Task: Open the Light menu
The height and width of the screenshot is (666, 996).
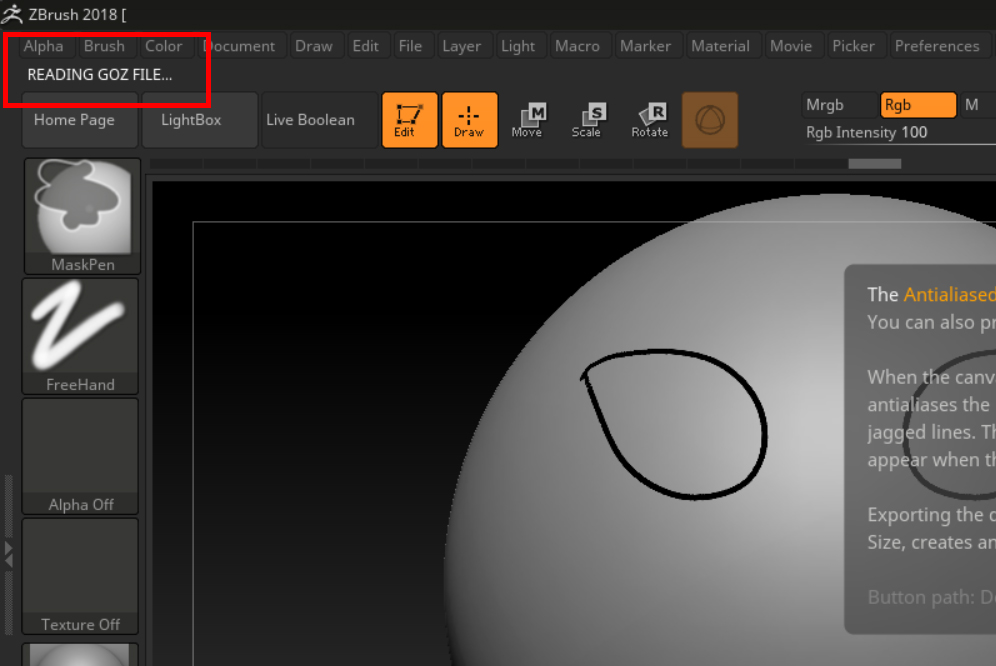Action: [x=518, y=46]
